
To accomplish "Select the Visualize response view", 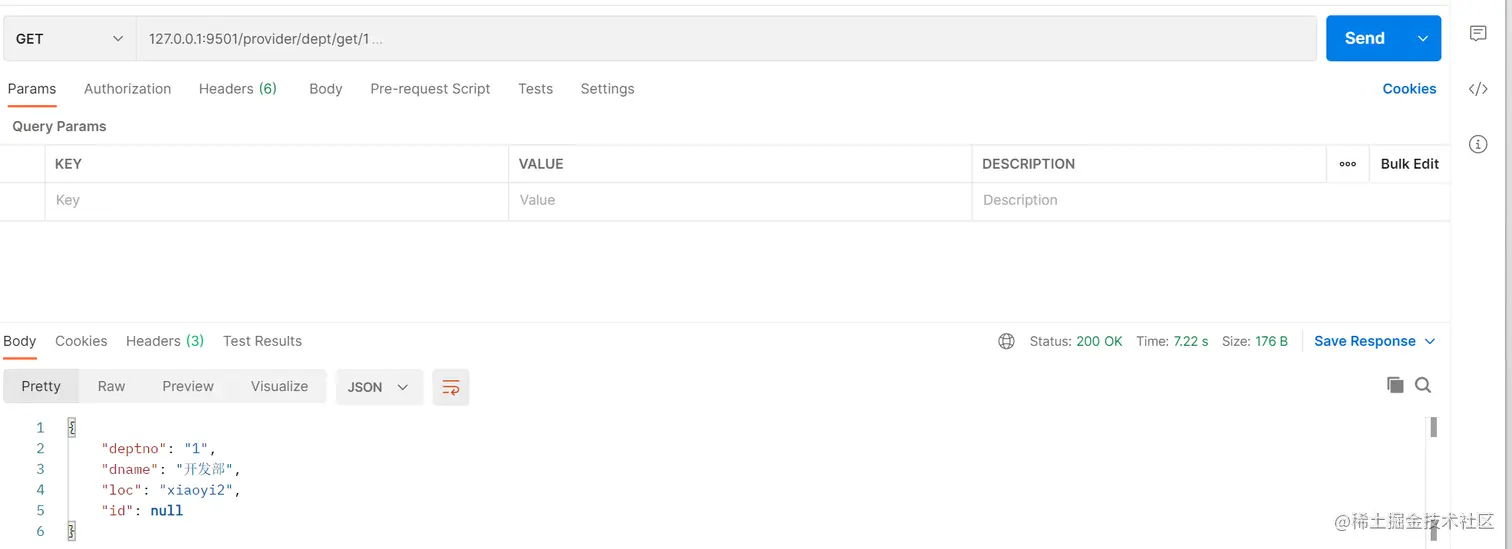I will point(279,386).
